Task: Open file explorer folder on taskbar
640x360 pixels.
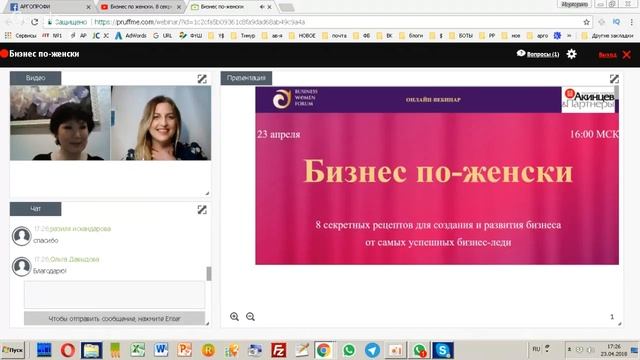Action: (91, 350)
